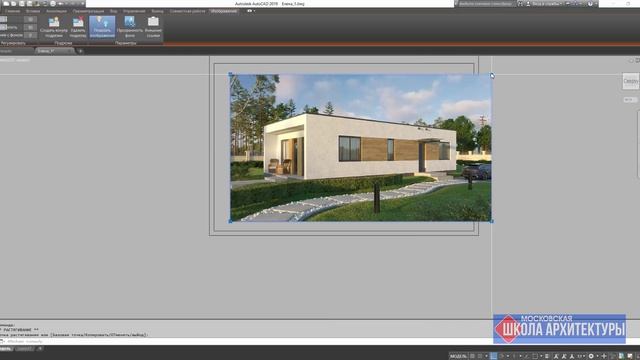Image resolution: width=640 pixels, height=360 pixels.
Task: Toggle object snap in status bar
Action: [535, 356]
